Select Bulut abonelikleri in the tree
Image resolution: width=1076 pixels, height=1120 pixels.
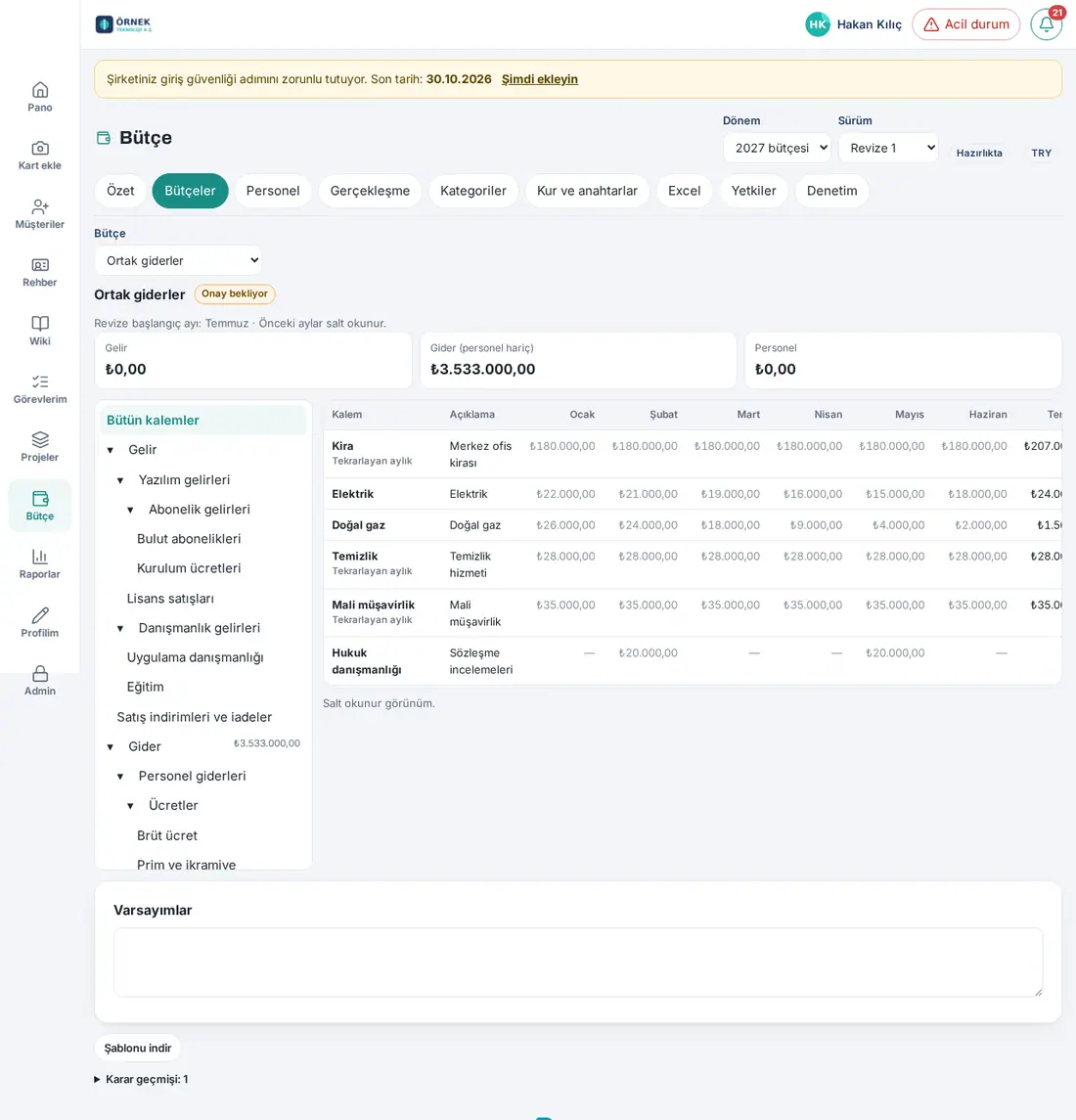coord(189,539)
